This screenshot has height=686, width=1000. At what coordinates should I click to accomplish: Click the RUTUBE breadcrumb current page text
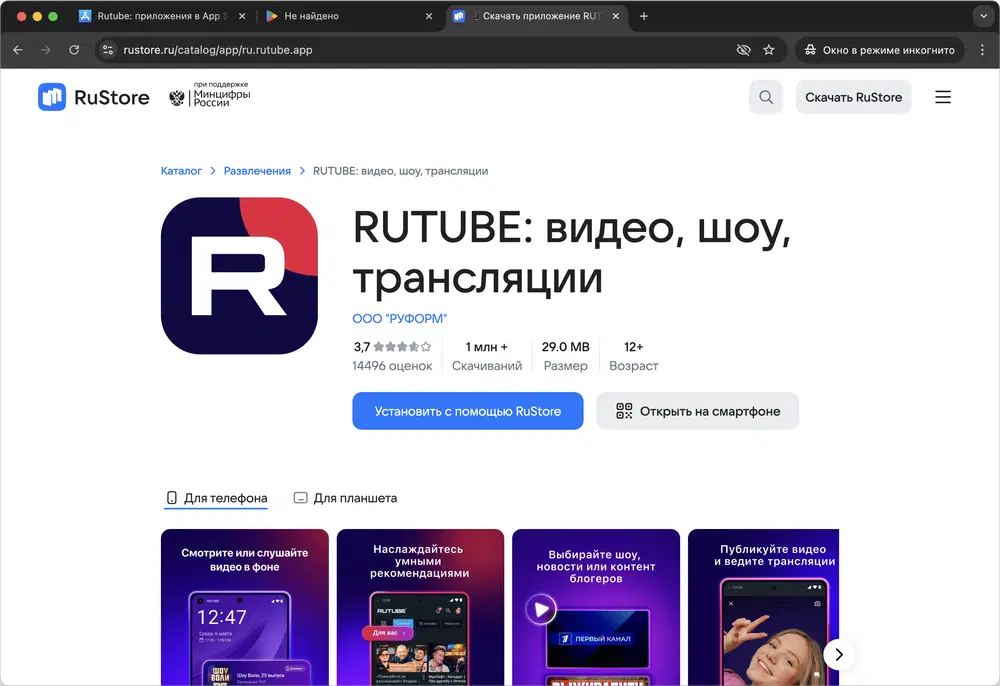coord(401,171)
